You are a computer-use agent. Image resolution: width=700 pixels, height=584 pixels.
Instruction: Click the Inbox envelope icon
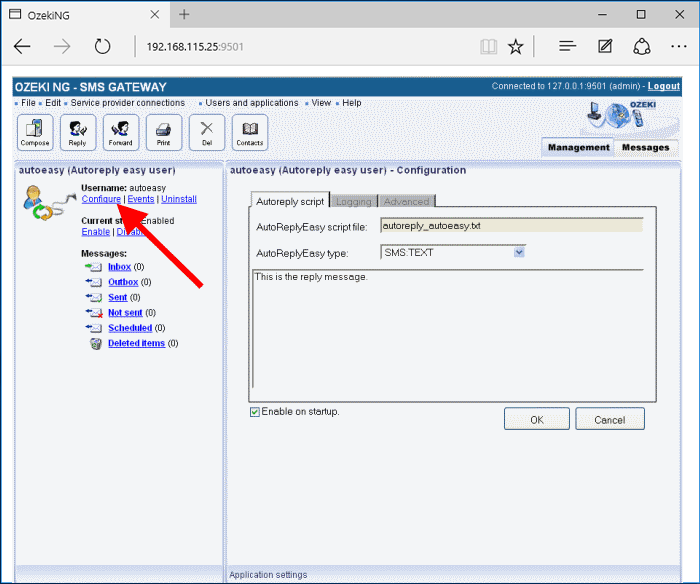(x=94, y=267)
